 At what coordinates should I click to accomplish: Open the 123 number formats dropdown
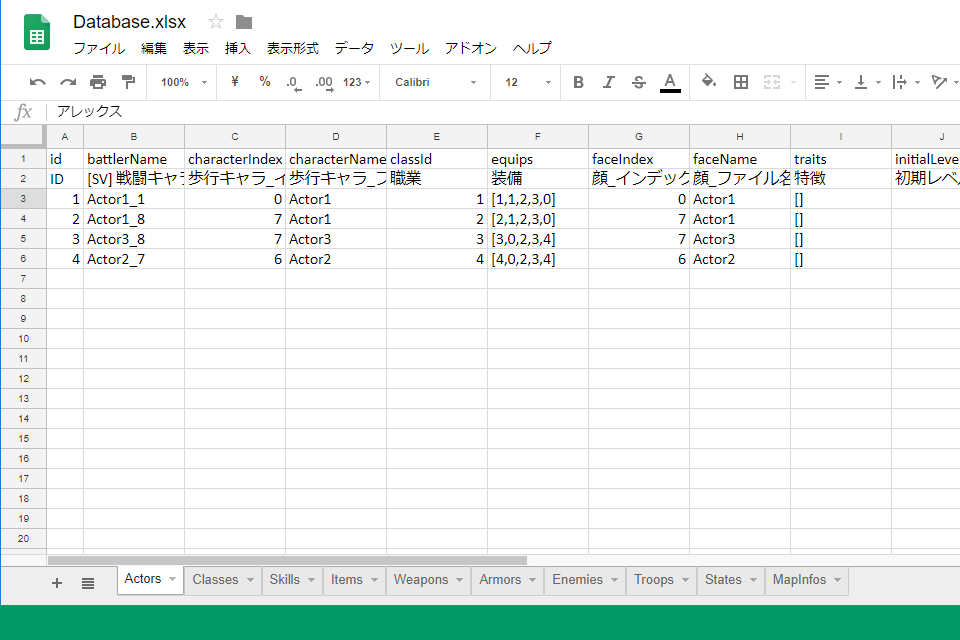(x=356, y=82)
